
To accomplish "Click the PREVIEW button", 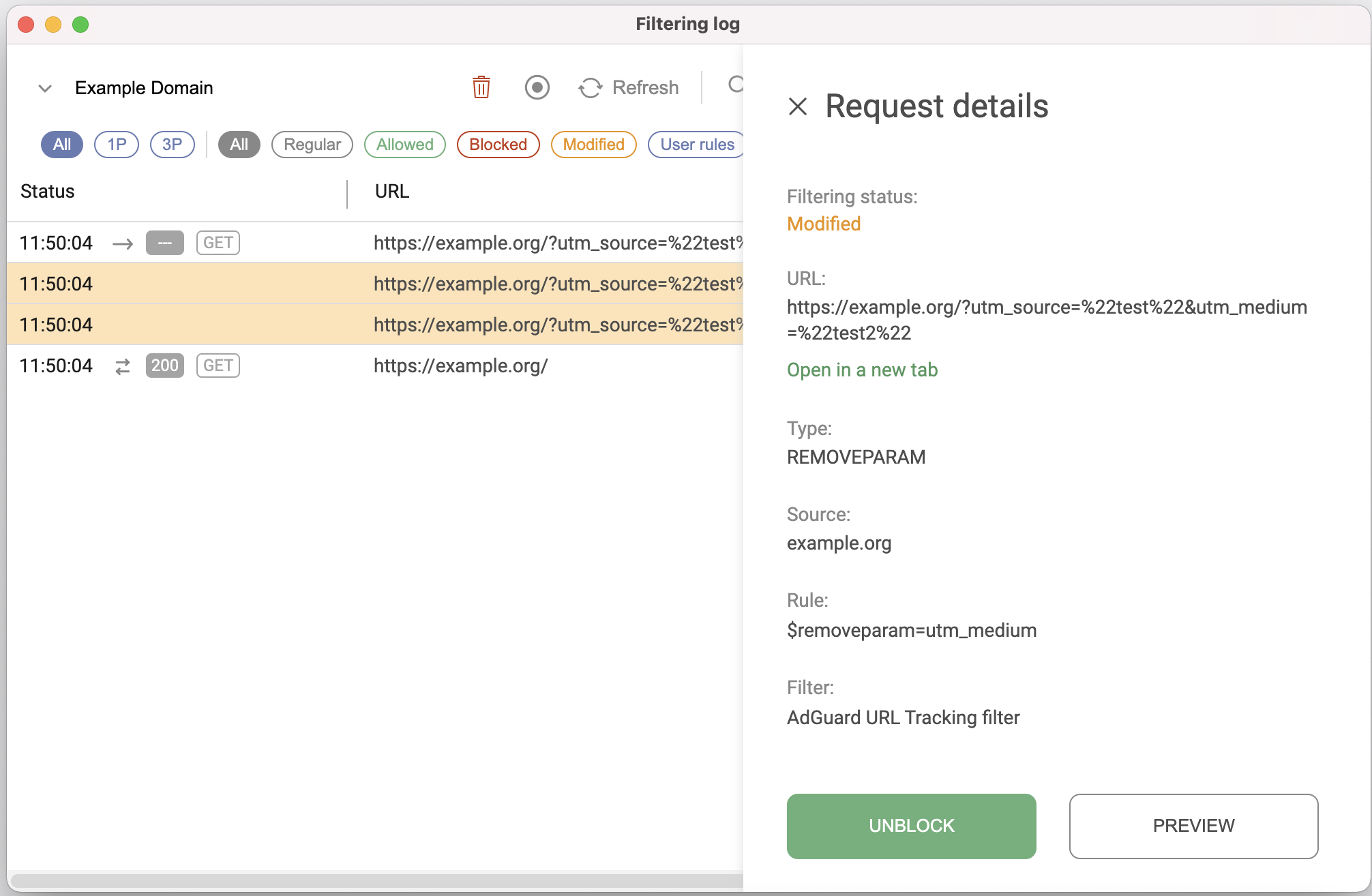I will coord(1193,826).
